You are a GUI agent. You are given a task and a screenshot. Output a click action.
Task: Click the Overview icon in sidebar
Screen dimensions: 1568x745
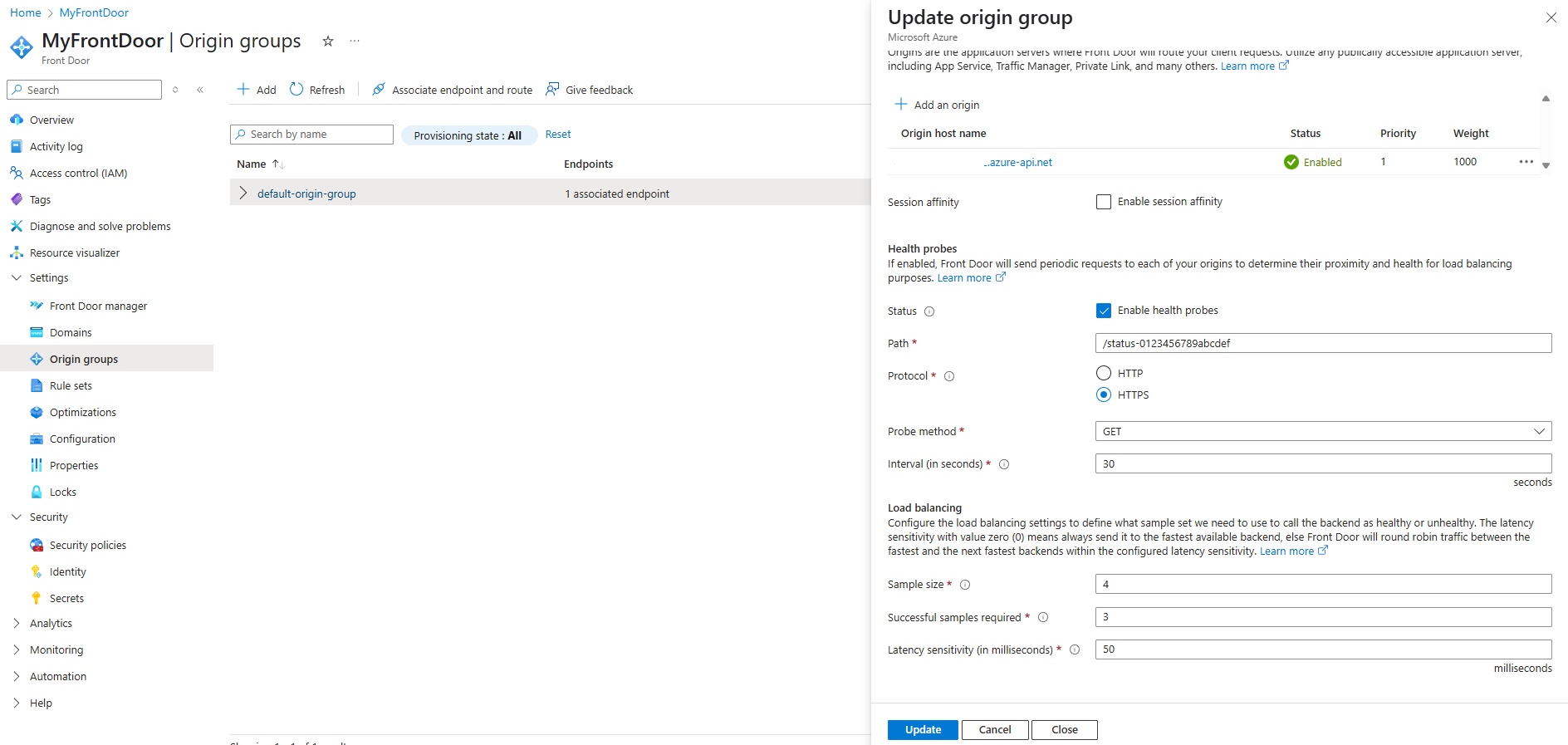tap(17, 120)
